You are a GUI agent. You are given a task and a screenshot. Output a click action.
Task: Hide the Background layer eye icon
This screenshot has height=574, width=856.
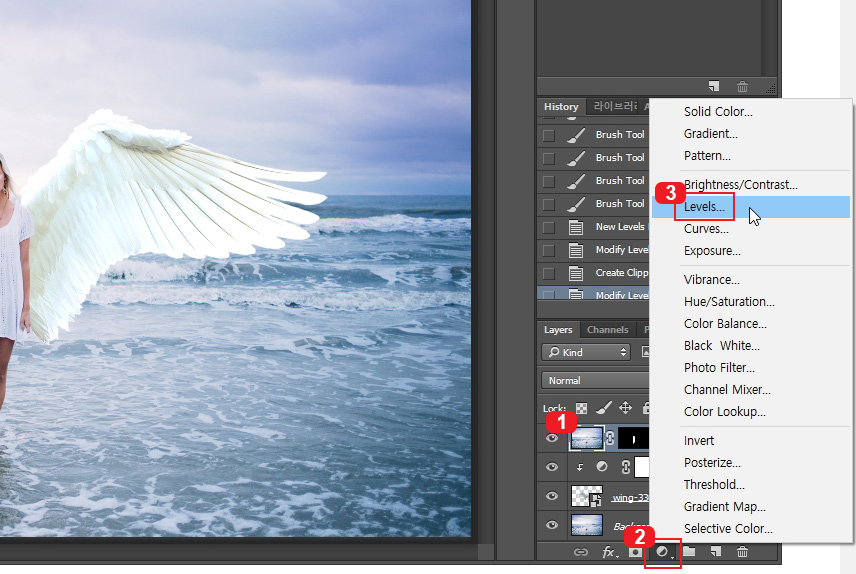tap(552, 525)
